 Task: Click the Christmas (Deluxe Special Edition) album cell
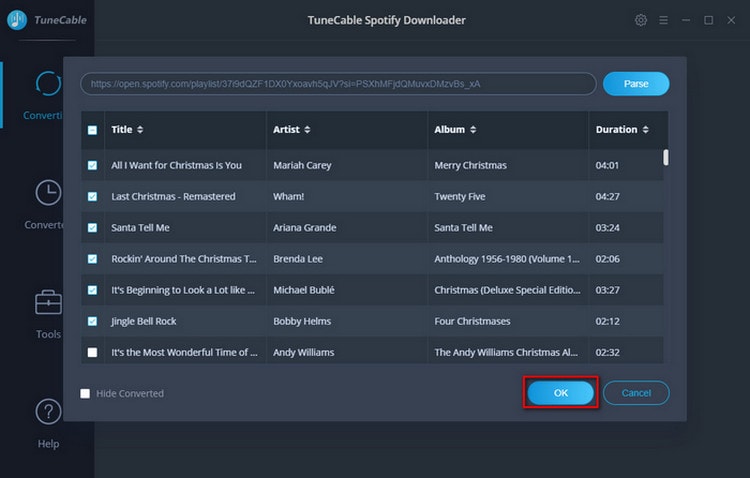point(507,290)
